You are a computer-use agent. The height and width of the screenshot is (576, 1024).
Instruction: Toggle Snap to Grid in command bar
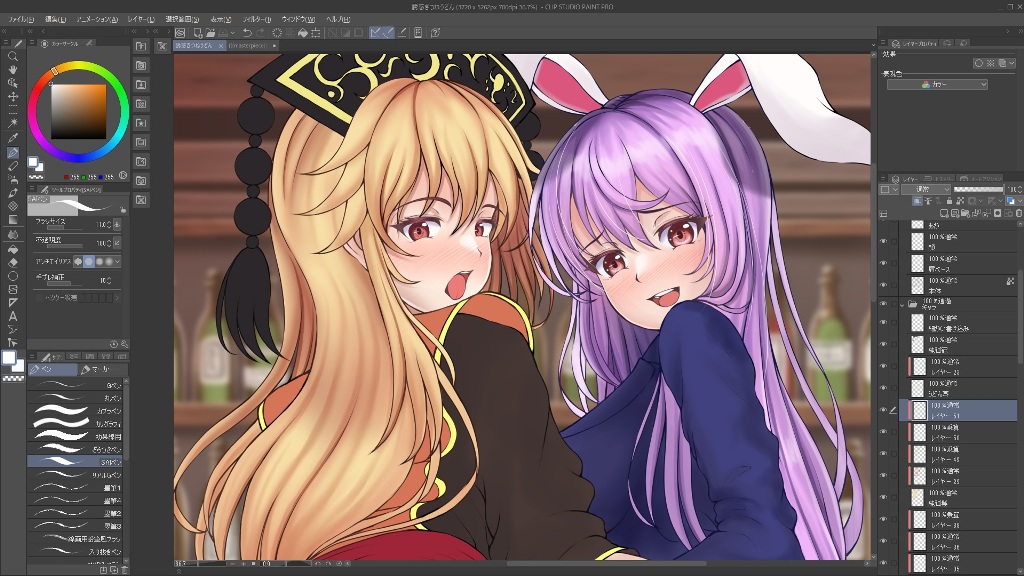402,33
